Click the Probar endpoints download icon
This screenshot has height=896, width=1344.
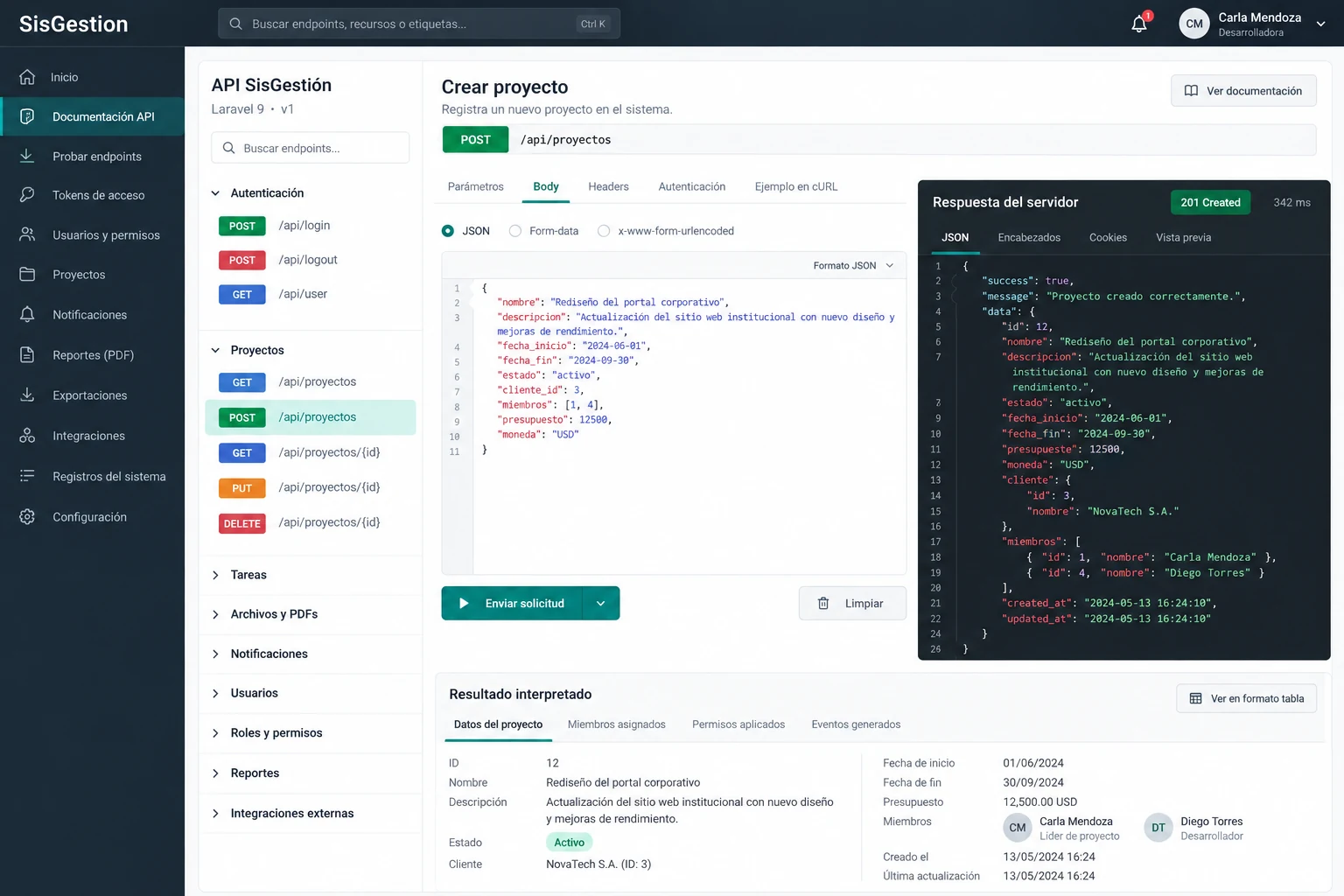27,156
